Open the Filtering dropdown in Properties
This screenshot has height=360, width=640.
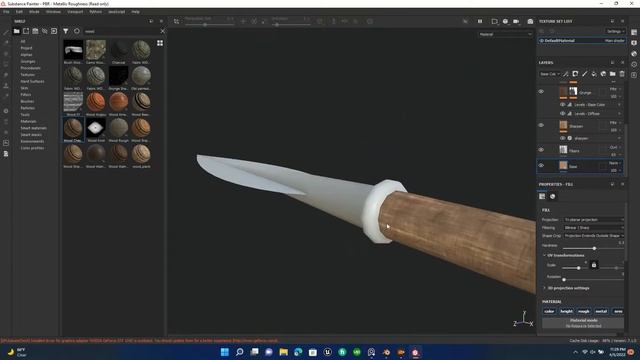click(594, 228)
